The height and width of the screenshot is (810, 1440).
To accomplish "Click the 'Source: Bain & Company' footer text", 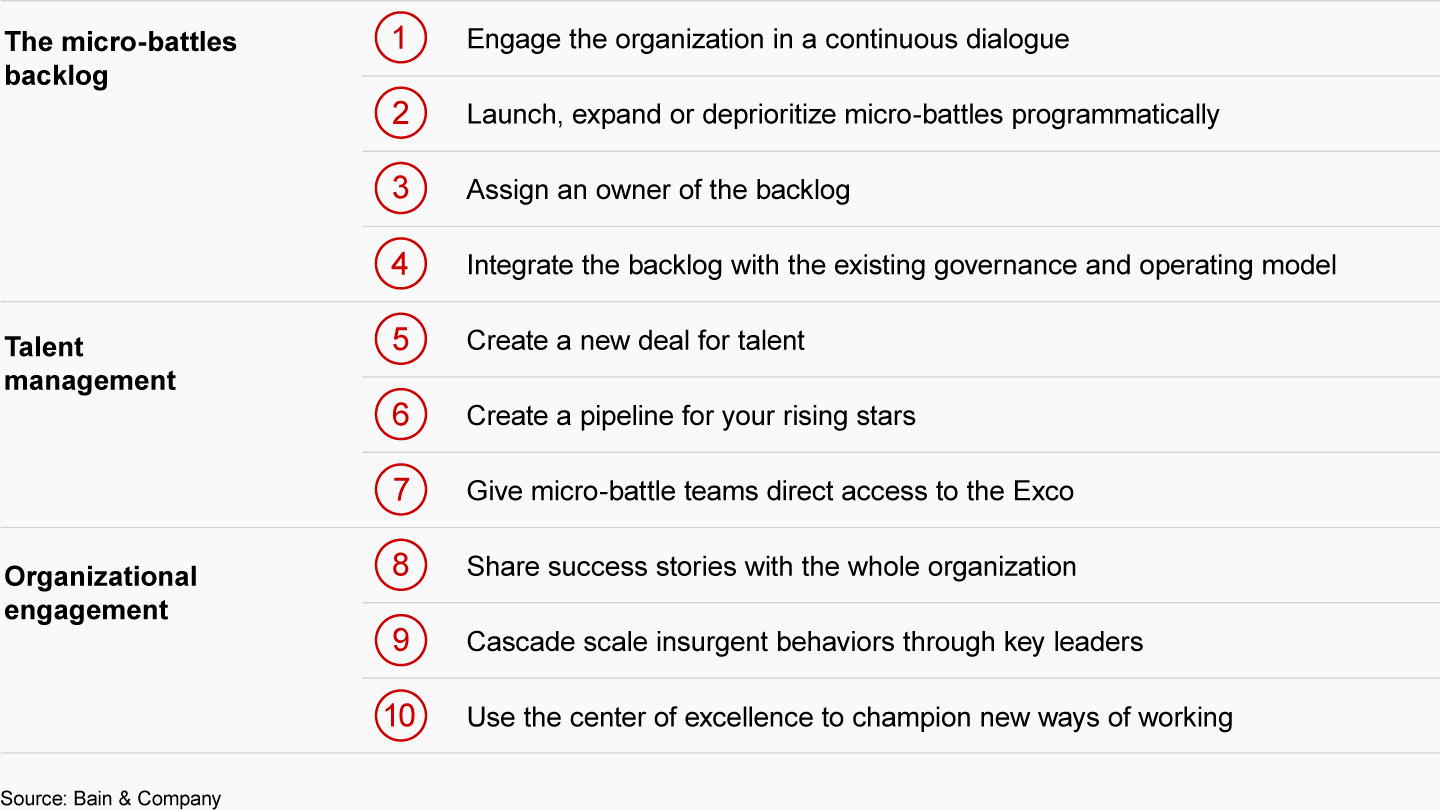I will pos(111,798).
